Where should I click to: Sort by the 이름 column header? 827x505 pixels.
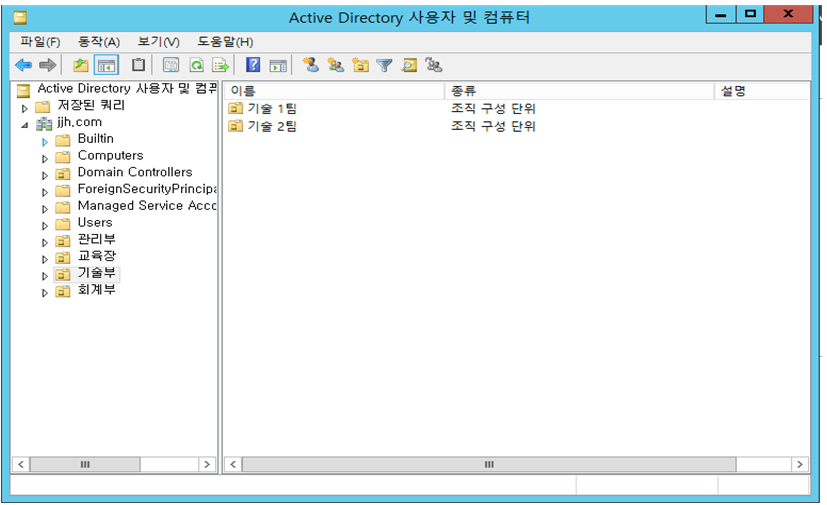(x=334, y=91)
